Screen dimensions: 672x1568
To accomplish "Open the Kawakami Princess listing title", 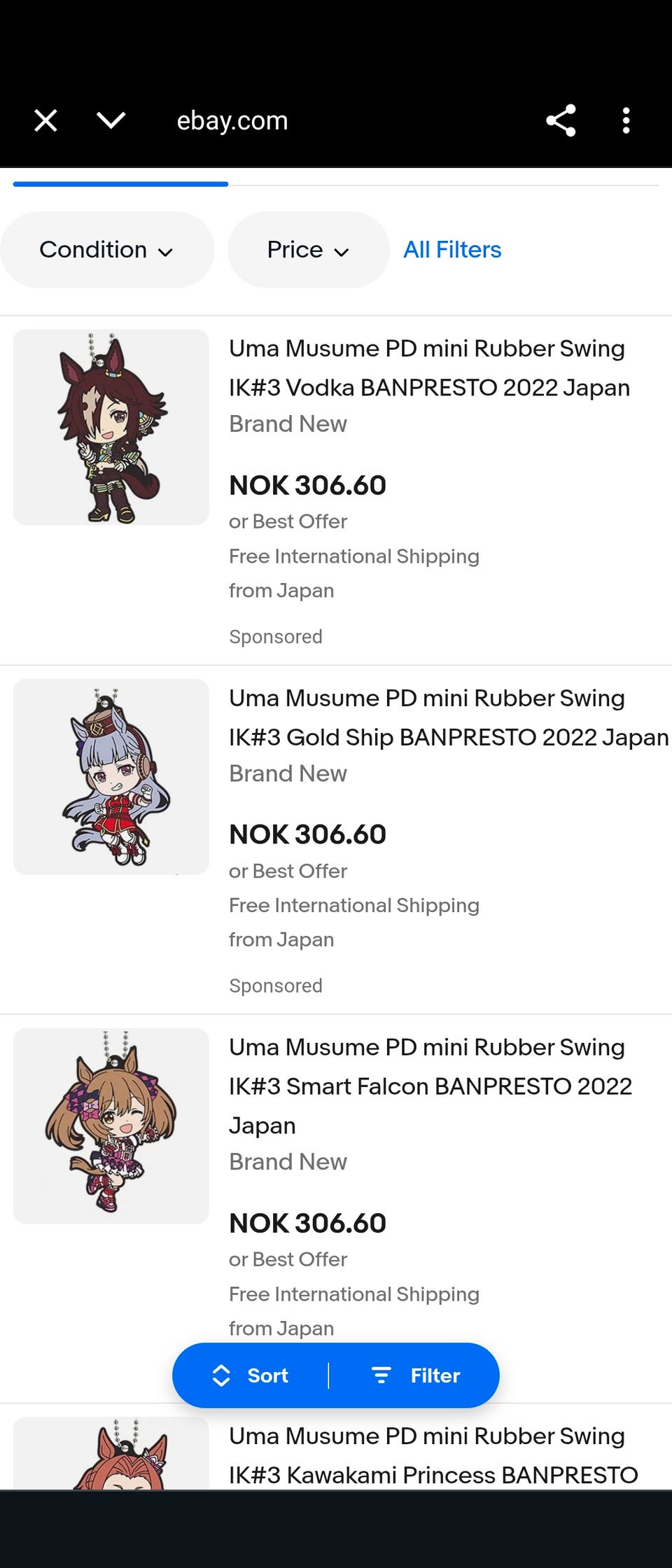I will point(433,1455).
